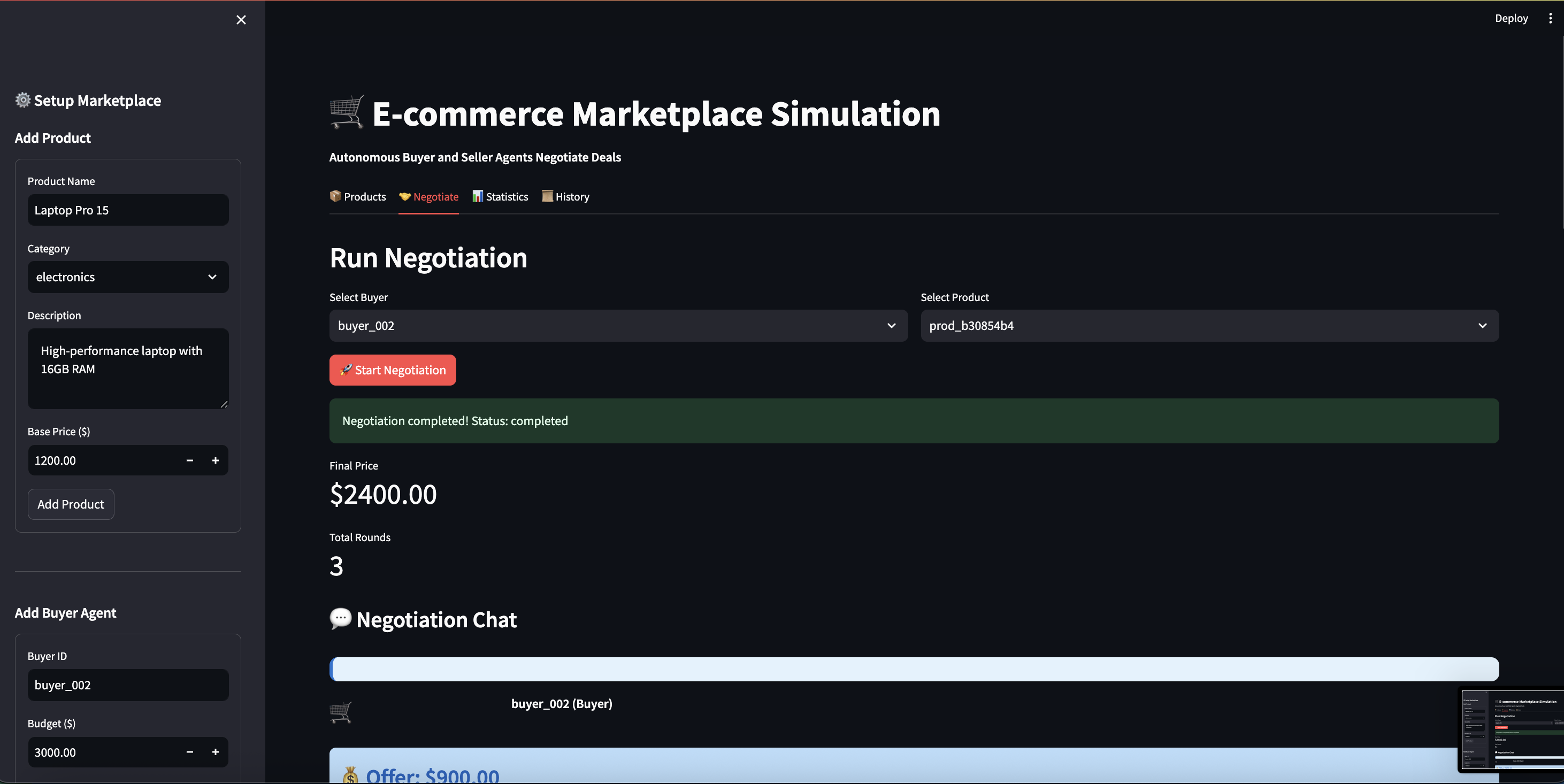Decrease Budget with minus icon
Viewport: 1564px width, 784px height.
tap(189, 752)
